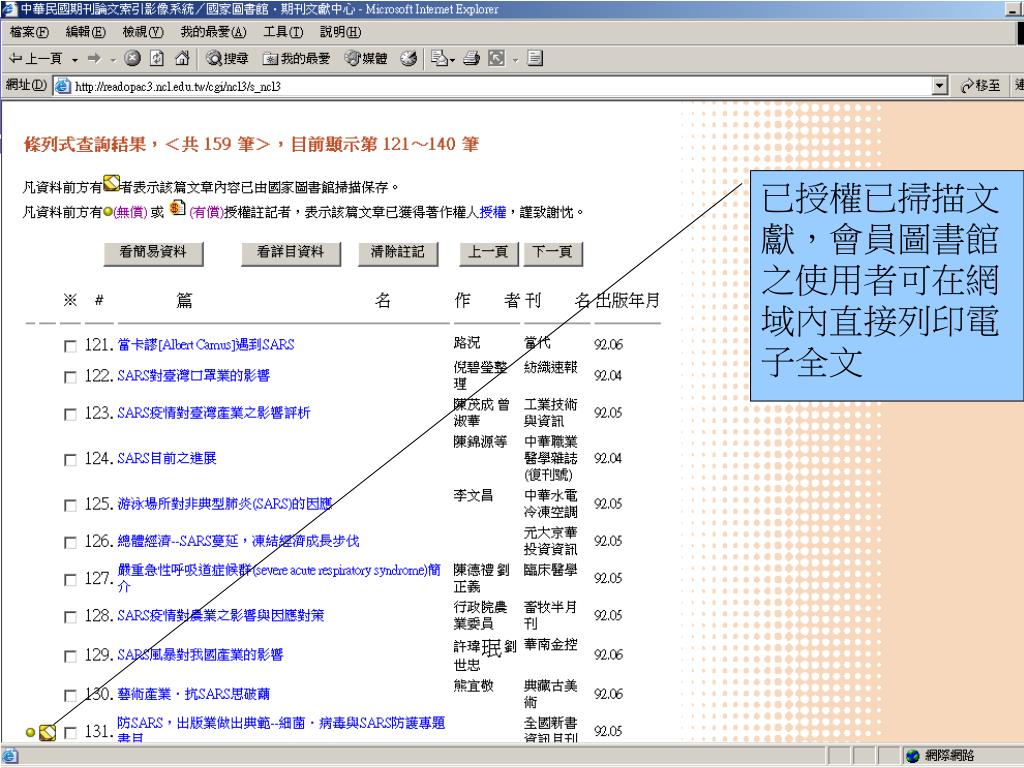Check the box for item 130
Viewport: 1024px width, 768px height.
(x=70, y=695)
